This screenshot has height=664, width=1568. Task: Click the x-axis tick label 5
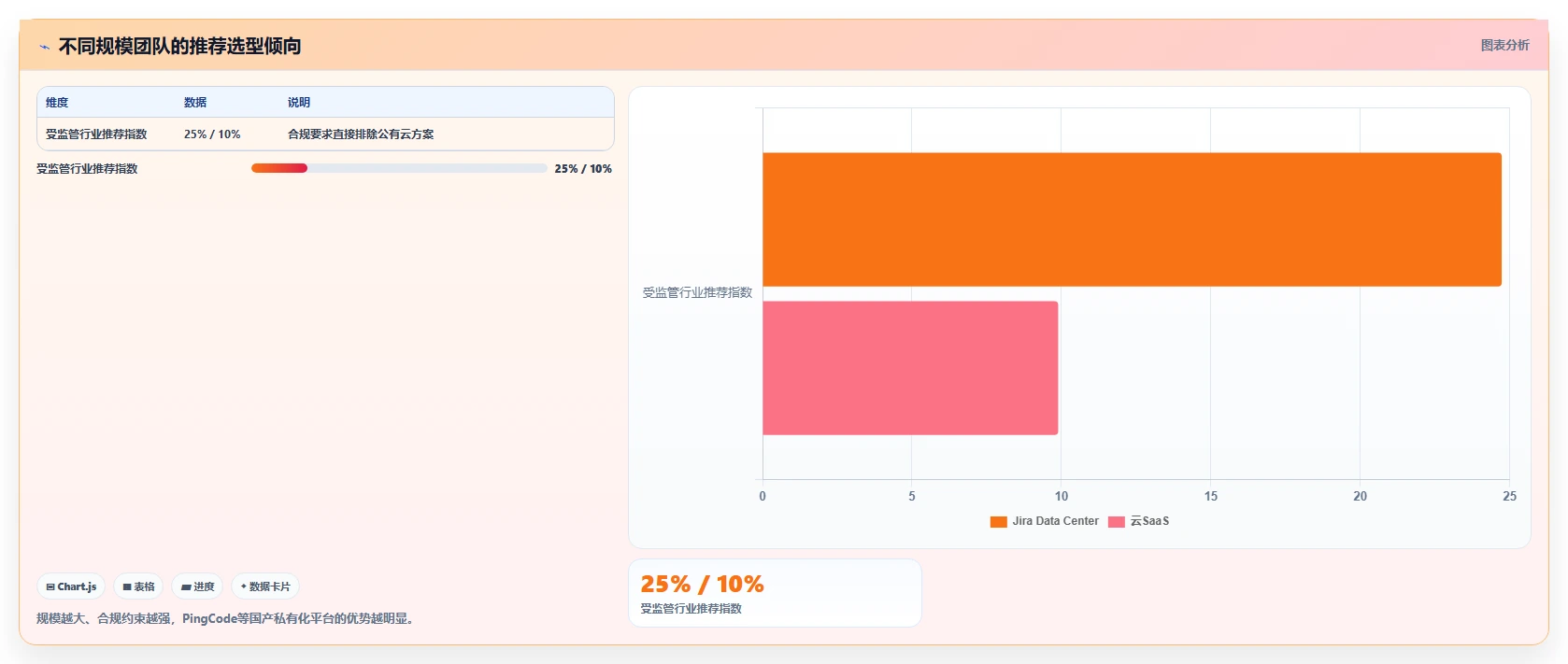pyautogui.click(x=912, y=497)
